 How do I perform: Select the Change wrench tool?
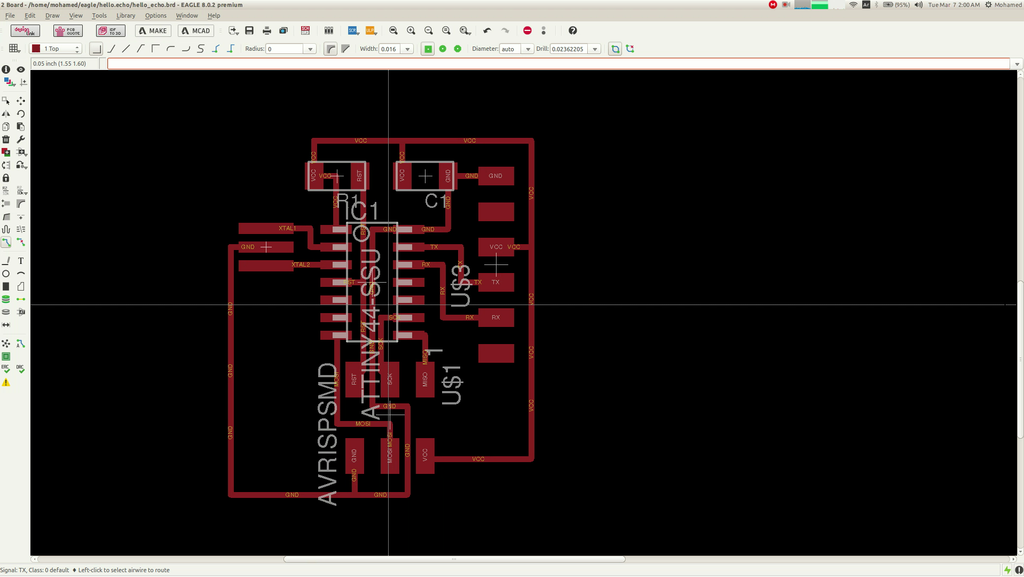[21, 139]
